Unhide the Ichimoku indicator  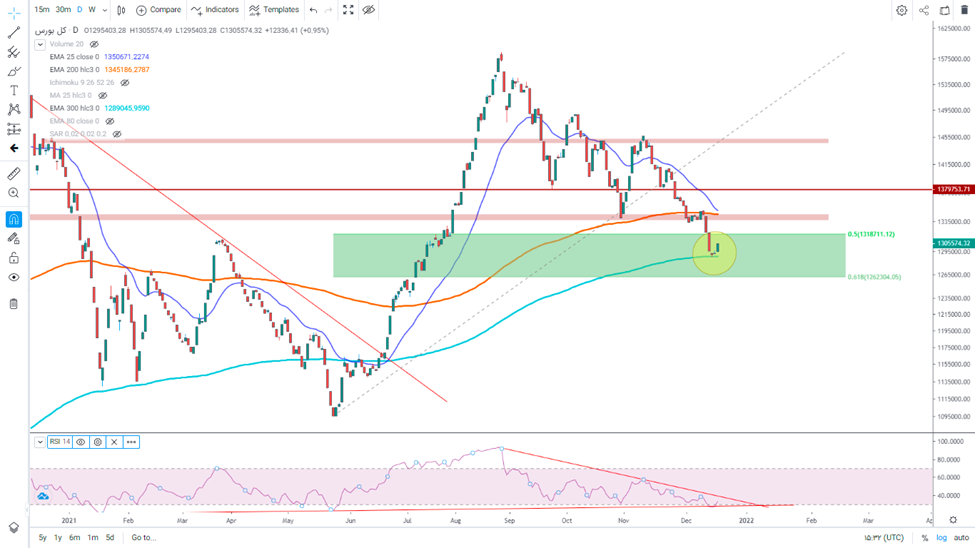point(125,83)
